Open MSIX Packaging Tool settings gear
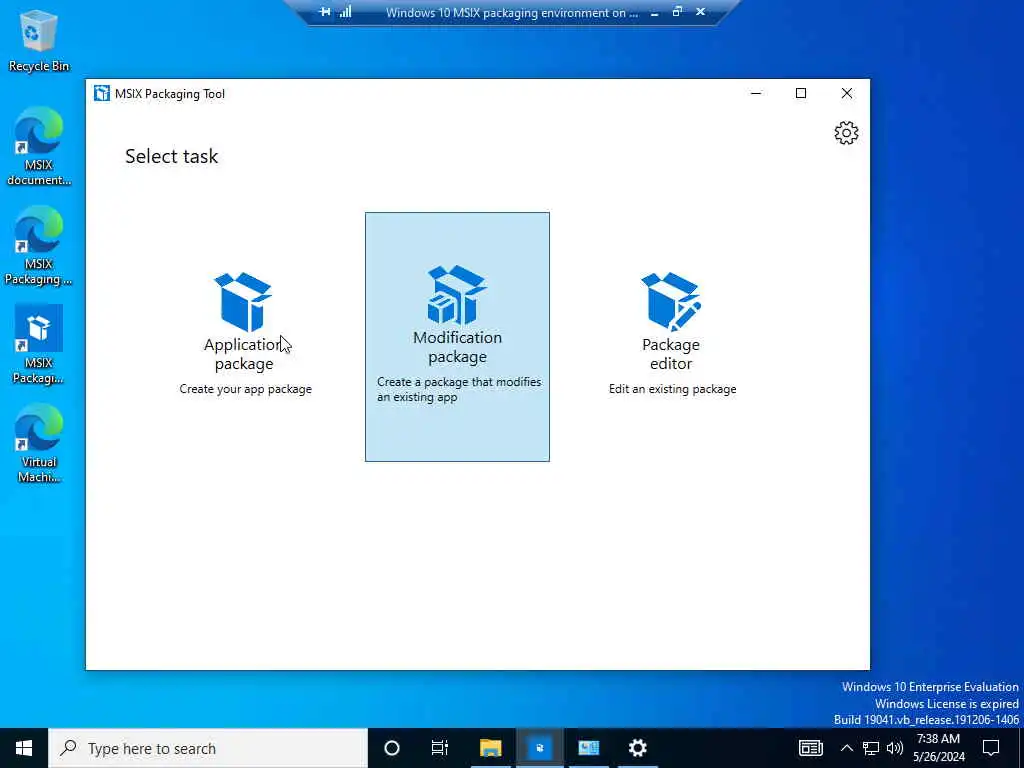This screenshot has height=768, width=1024. [x=846, y=133]
